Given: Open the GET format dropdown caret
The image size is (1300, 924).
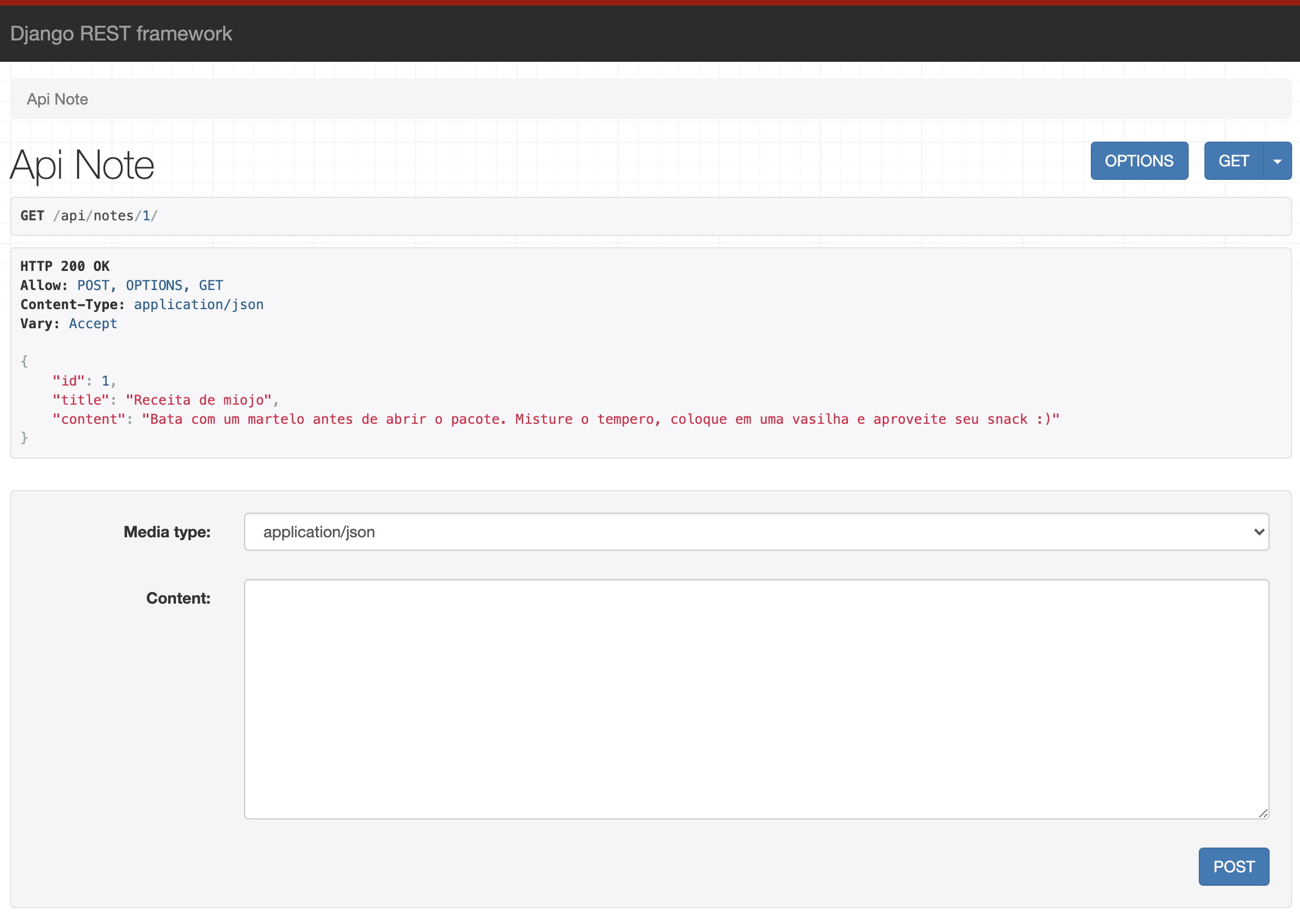Looking at the screenshot, I should (1278, 161).
